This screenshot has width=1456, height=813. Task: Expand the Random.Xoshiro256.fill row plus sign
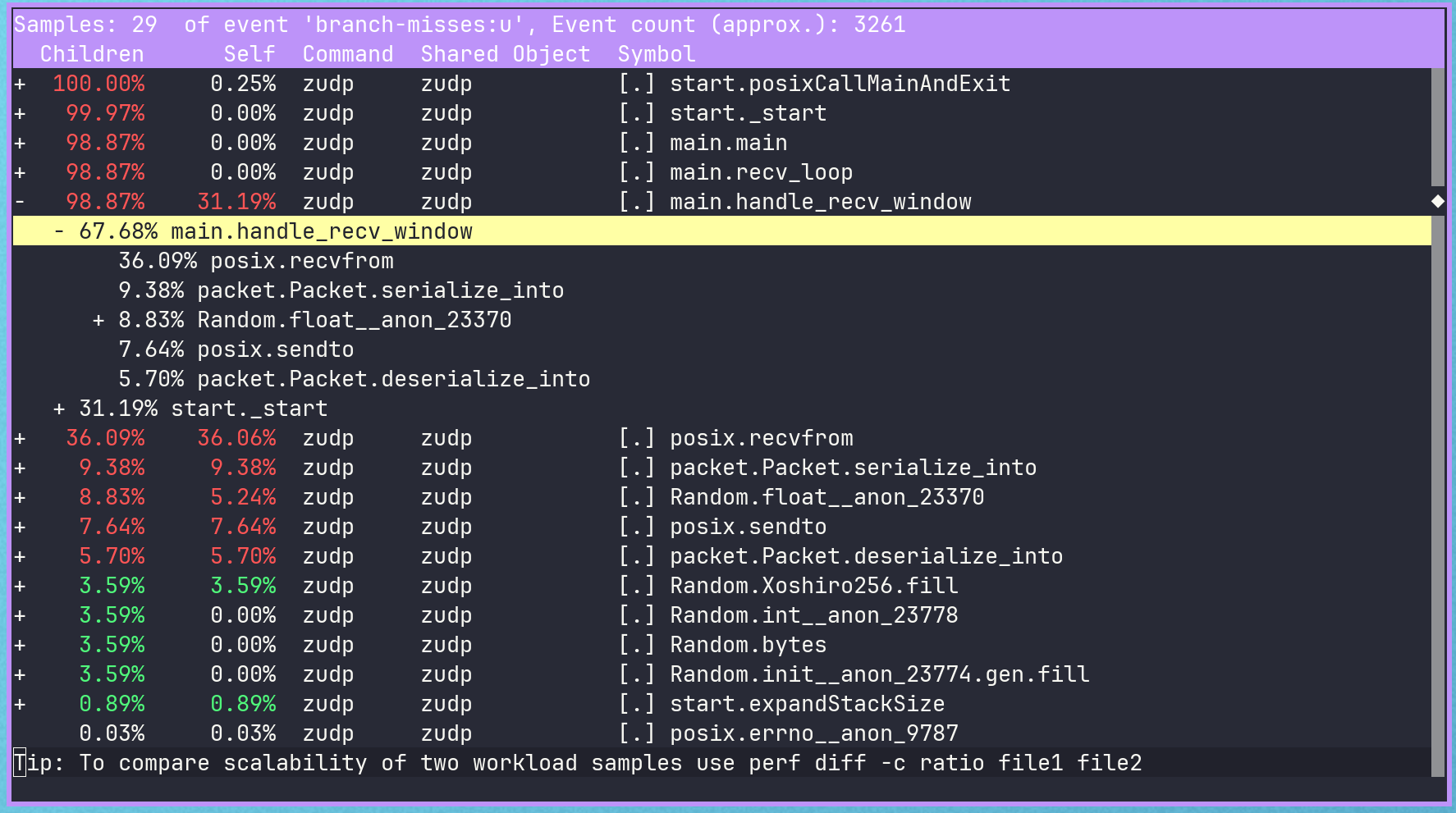pos(20,586)
